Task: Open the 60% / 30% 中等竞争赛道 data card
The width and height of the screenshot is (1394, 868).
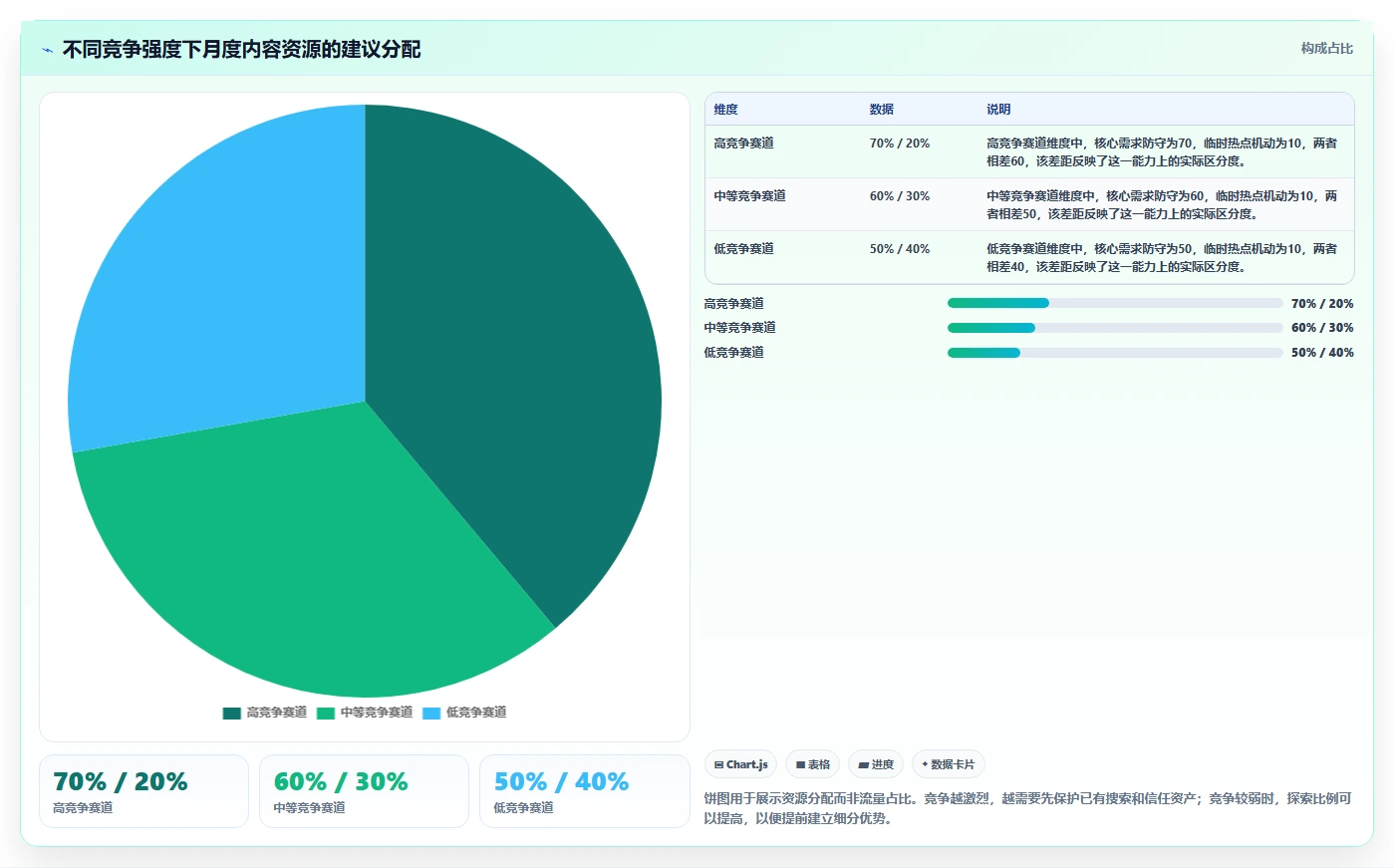Action: coord(364,791)
